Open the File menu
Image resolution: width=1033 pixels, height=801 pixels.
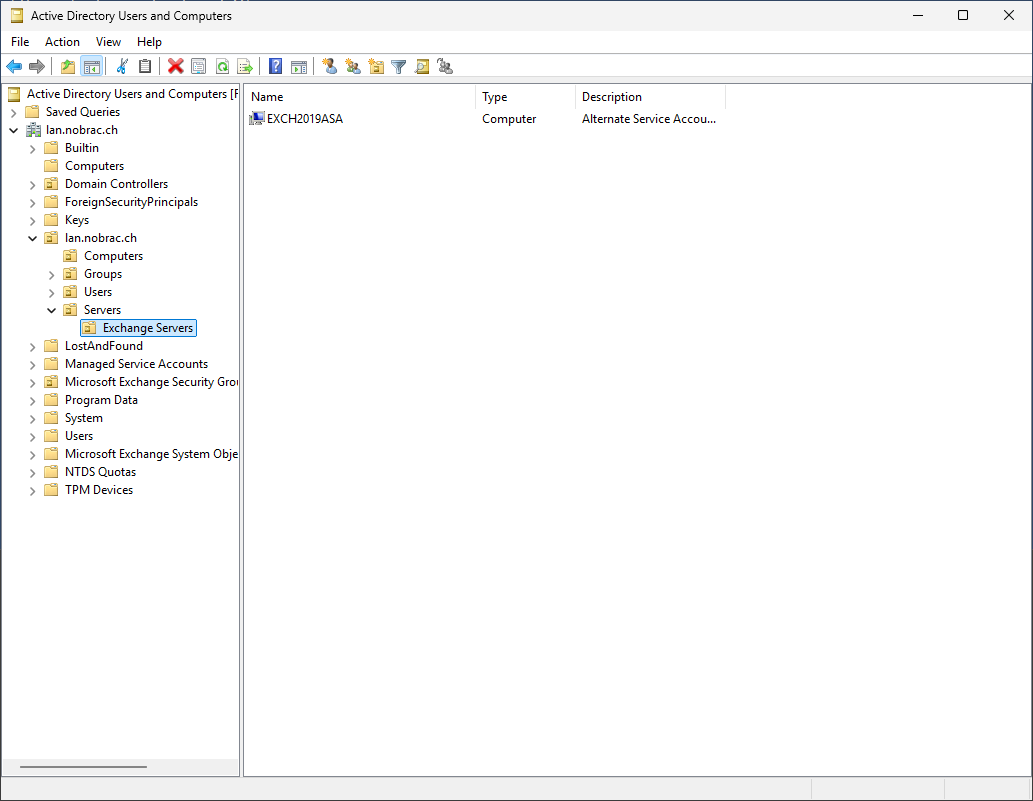coord(20,41)
